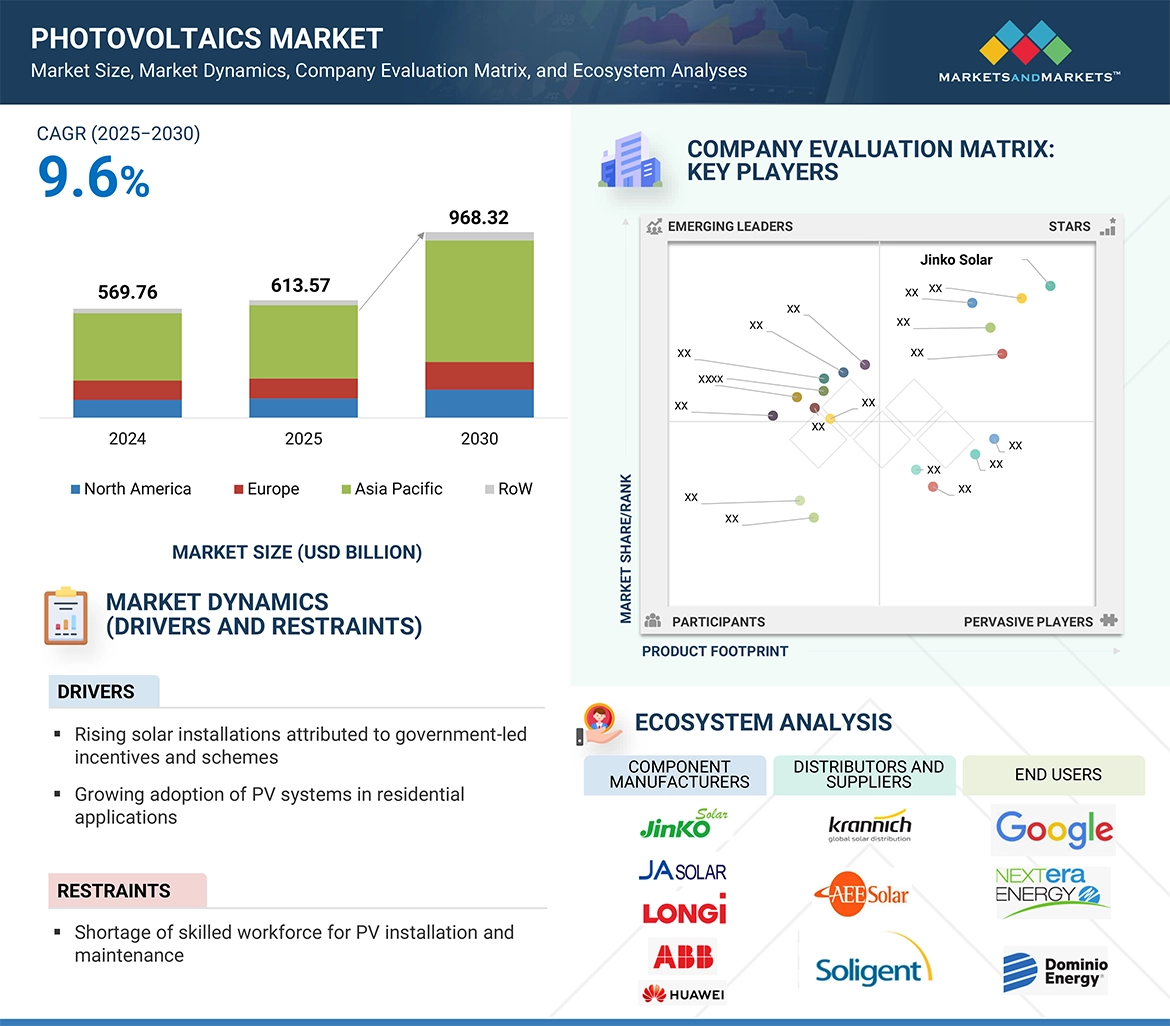The image size is (1170, 1026).
Task: Select the Asia Pacific green legend swatch
Action: [346, 490]
